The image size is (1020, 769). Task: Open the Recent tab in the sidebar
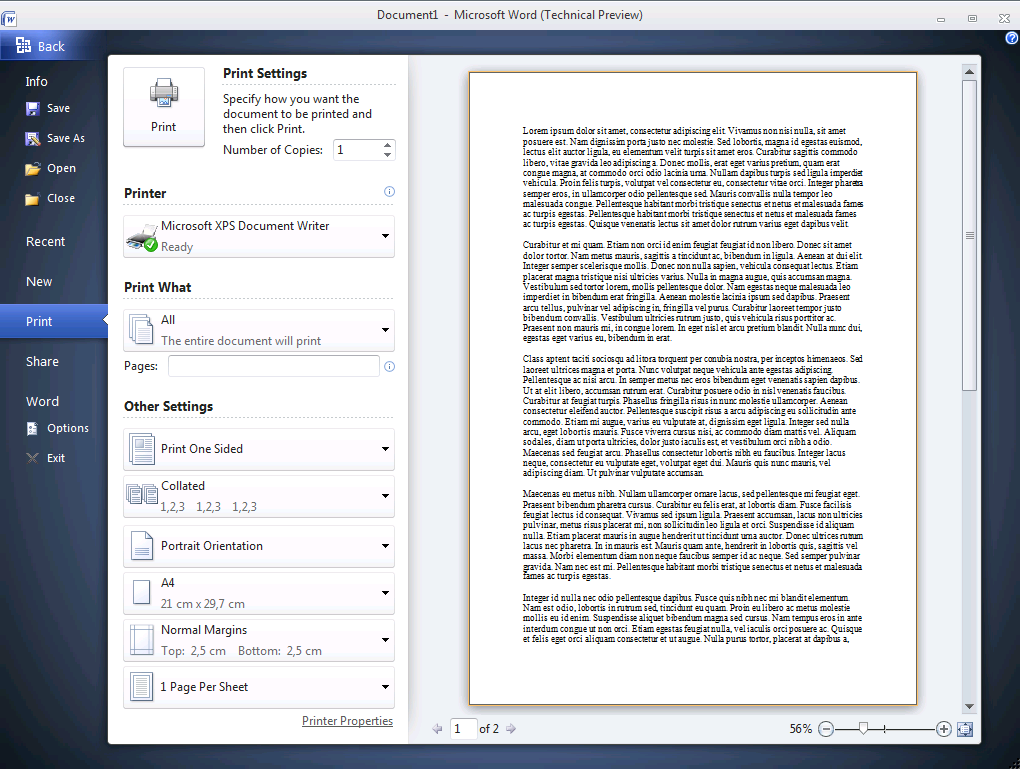click(x=45, y=241)
